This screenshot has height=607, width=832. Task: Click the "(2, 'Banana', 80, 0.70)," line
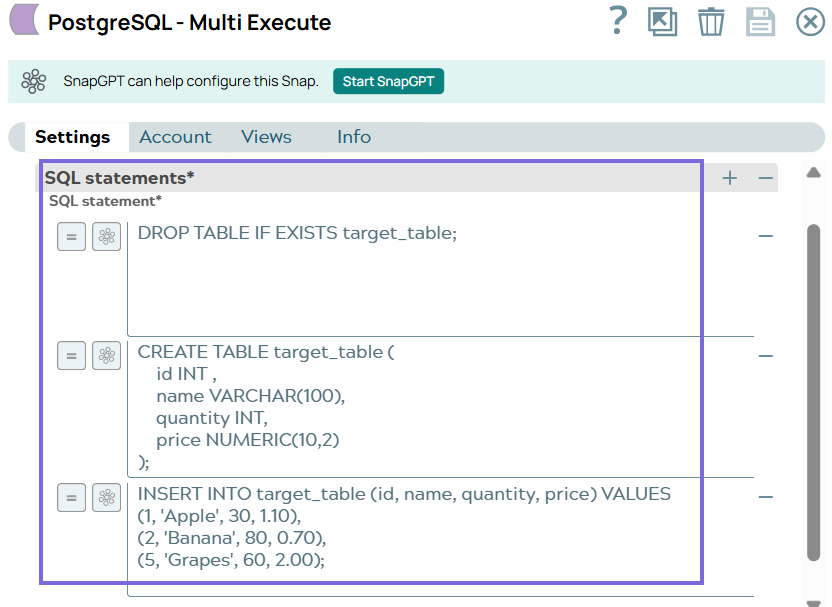(x=232, y=538)
